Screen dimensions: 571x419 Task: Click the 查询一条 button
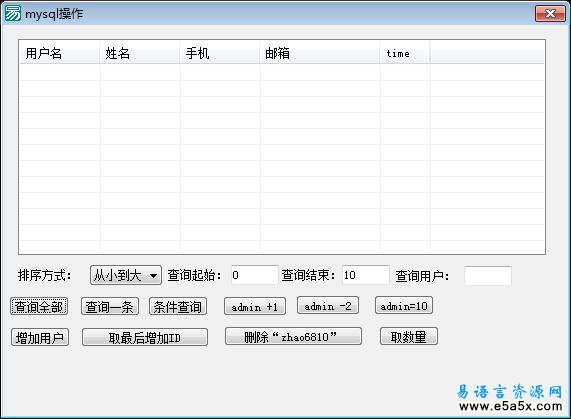pos(110,306)
